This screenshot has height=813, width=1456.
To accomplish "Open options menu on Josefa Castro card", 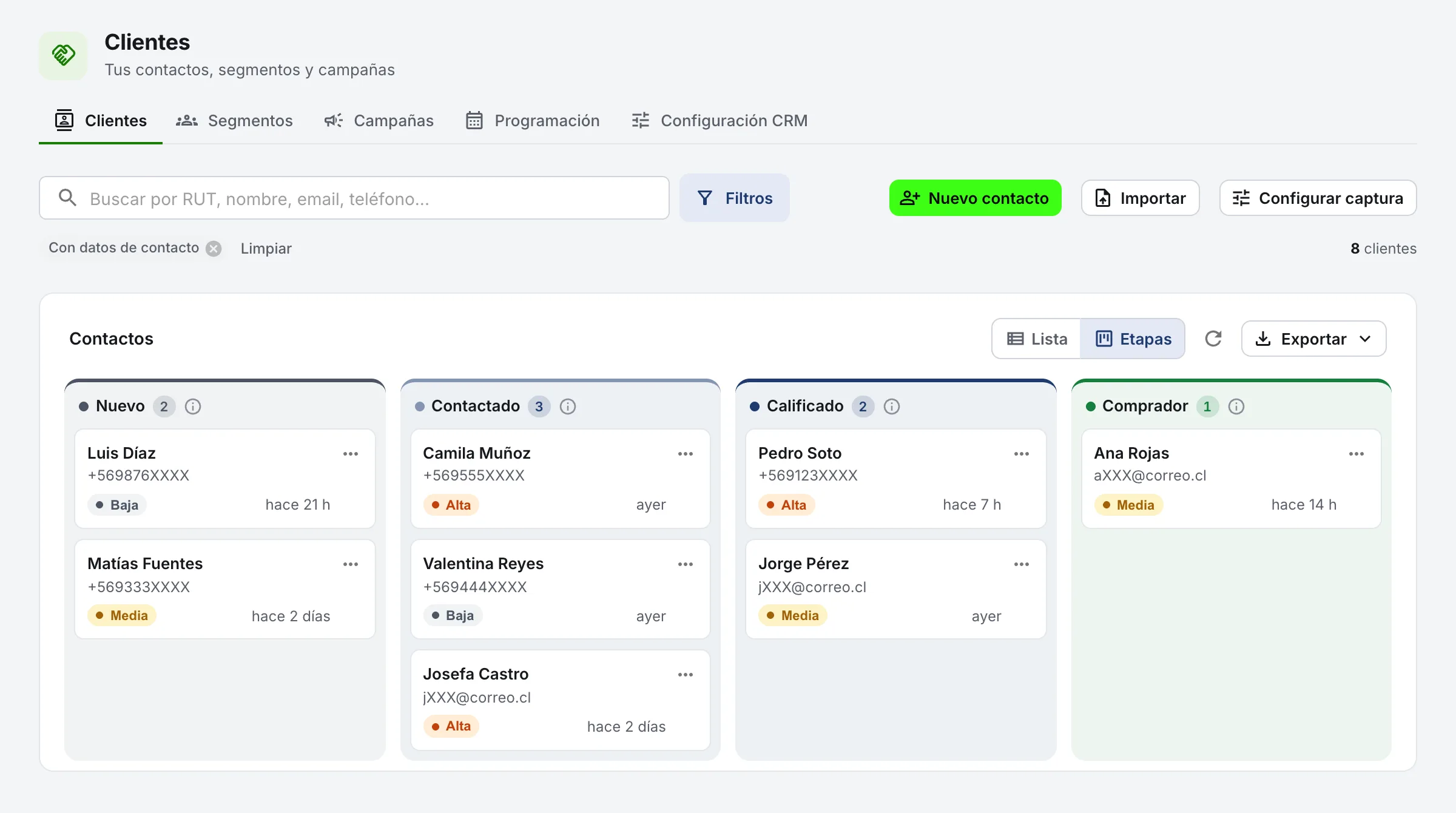I will tap(686, 675).
